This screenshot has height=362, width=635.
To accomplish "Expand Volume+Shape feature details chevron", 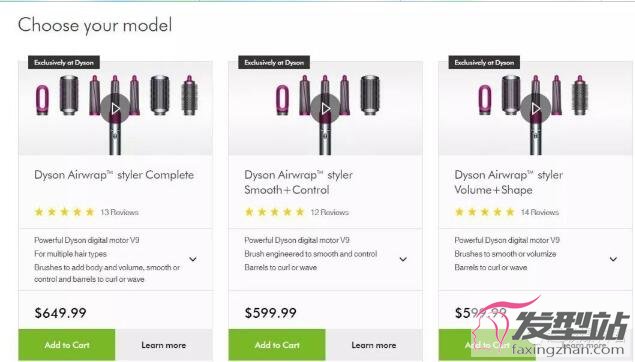I will pos(613,259).
